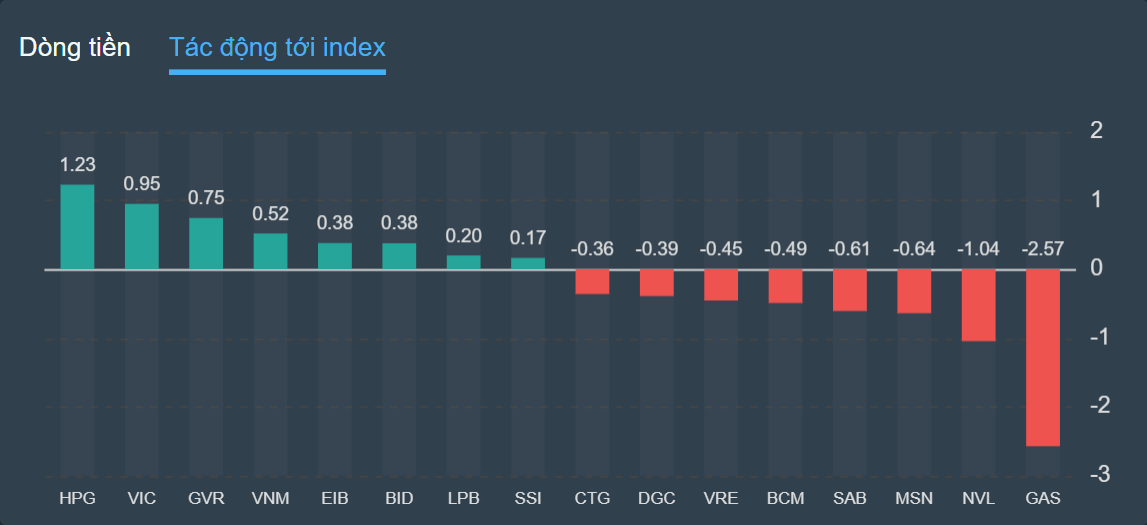Switch to the Dòng tiền tab
The image size is (1147, 525).
[x=75, y=47]
